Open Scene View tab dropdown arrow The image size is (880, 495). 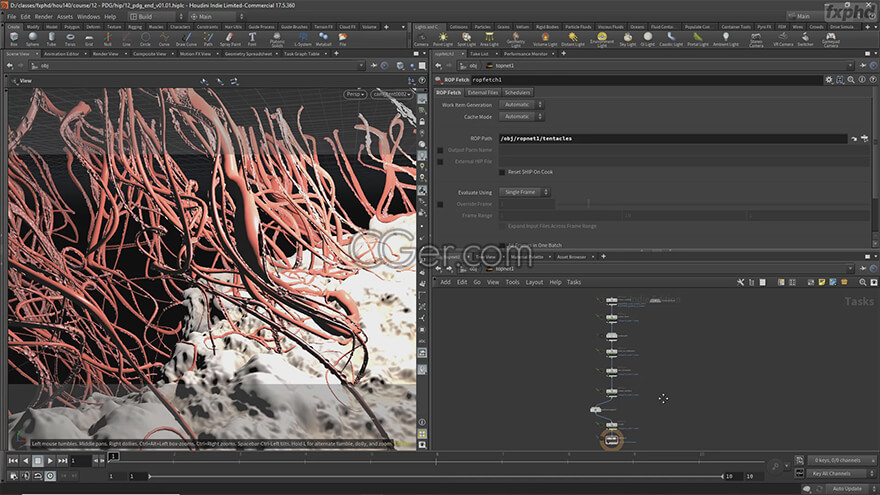point(36,54)
